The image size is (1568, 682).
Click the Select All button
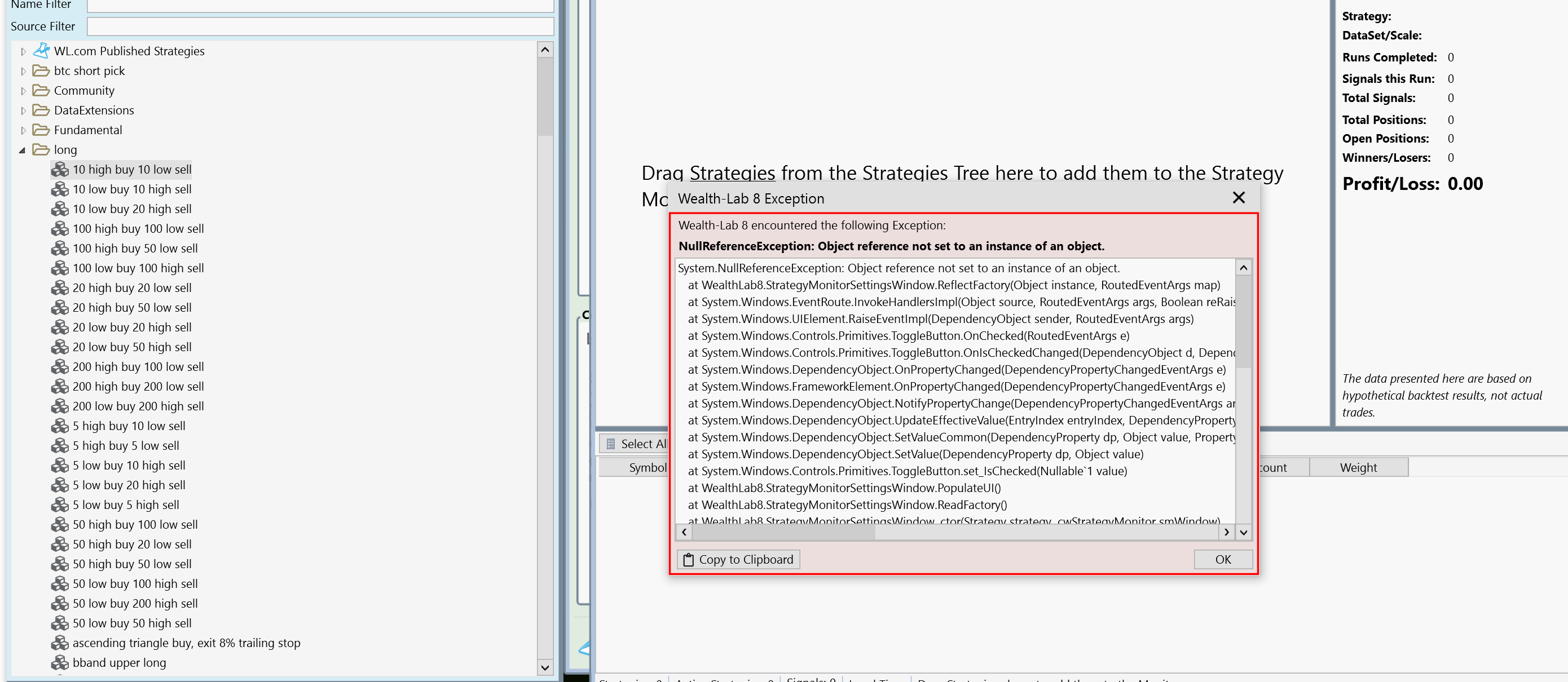click(x=635, y=444)
